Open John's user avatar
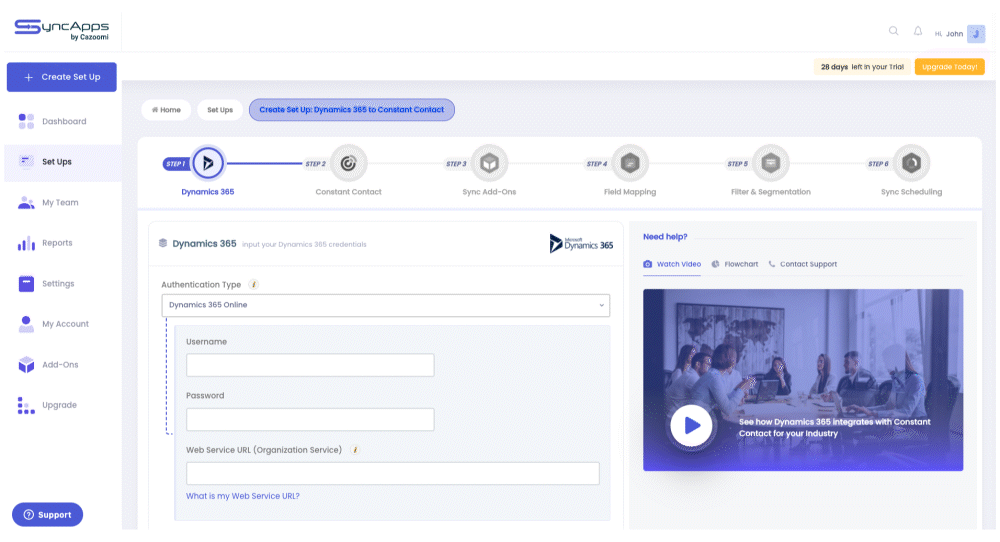1000x542 pixels. [976, 34]
